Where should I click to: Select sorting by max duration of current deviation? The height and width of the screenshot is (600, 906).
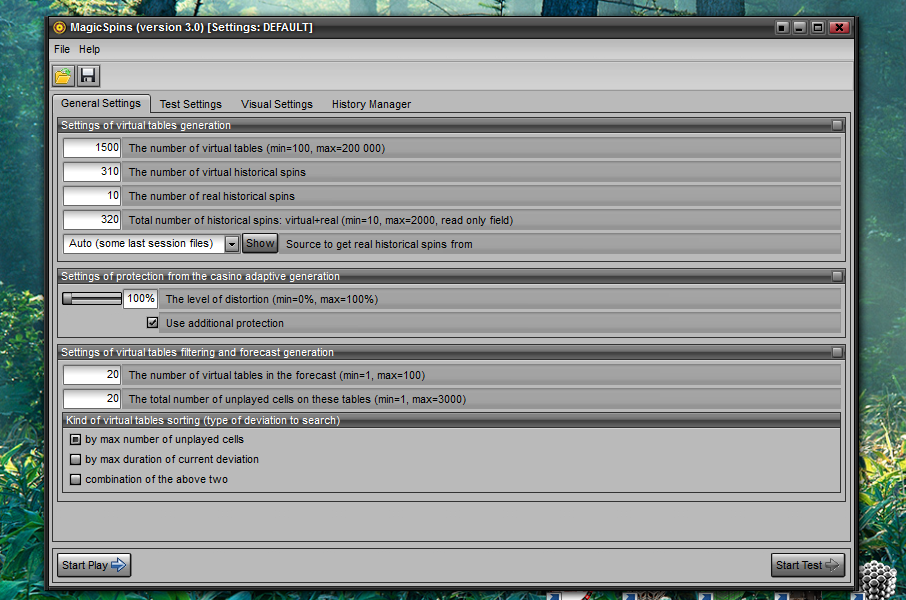point(75,460)
